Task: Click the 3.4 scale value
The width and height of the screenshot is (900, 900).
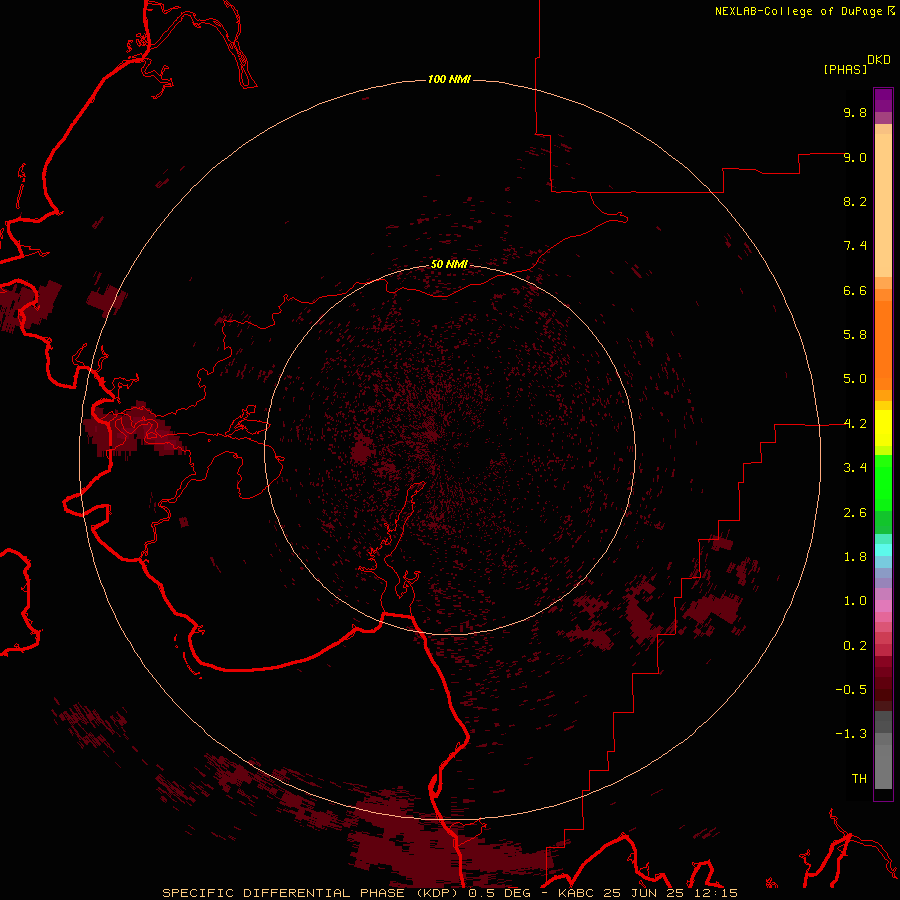Action: pyautogui.click(x=855, y=468)
